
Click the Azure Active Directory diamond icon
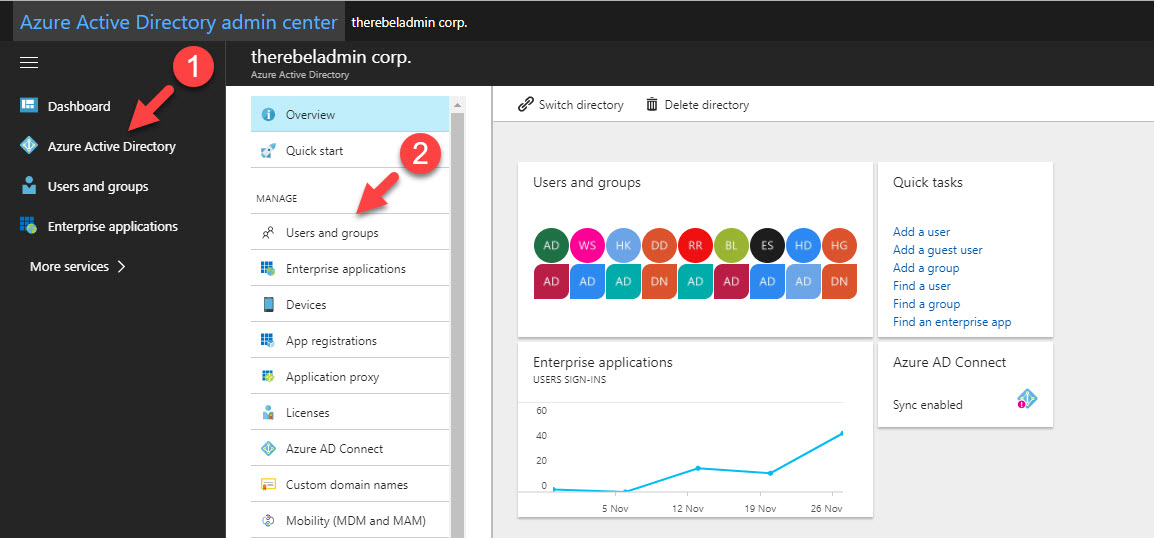28,146
